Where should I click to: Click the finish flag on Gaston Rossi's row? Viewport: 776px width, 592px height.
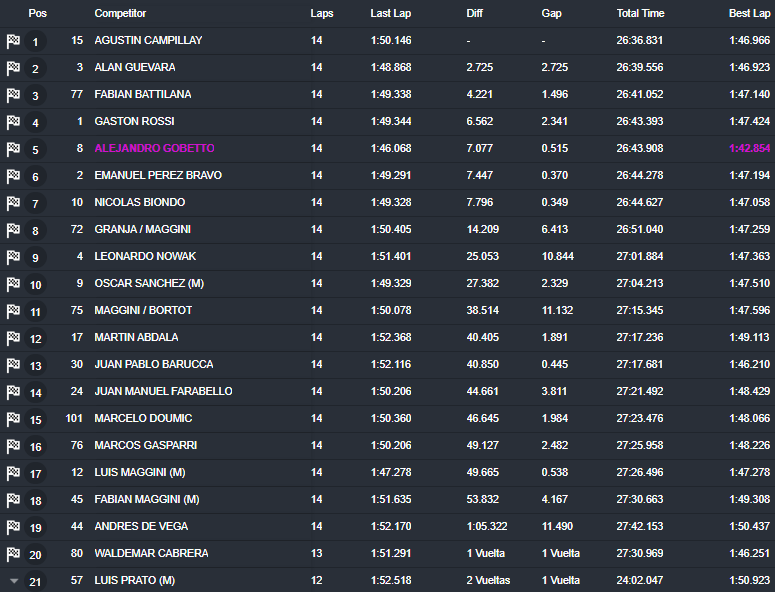pyautogui.click(x=13, y=122)
